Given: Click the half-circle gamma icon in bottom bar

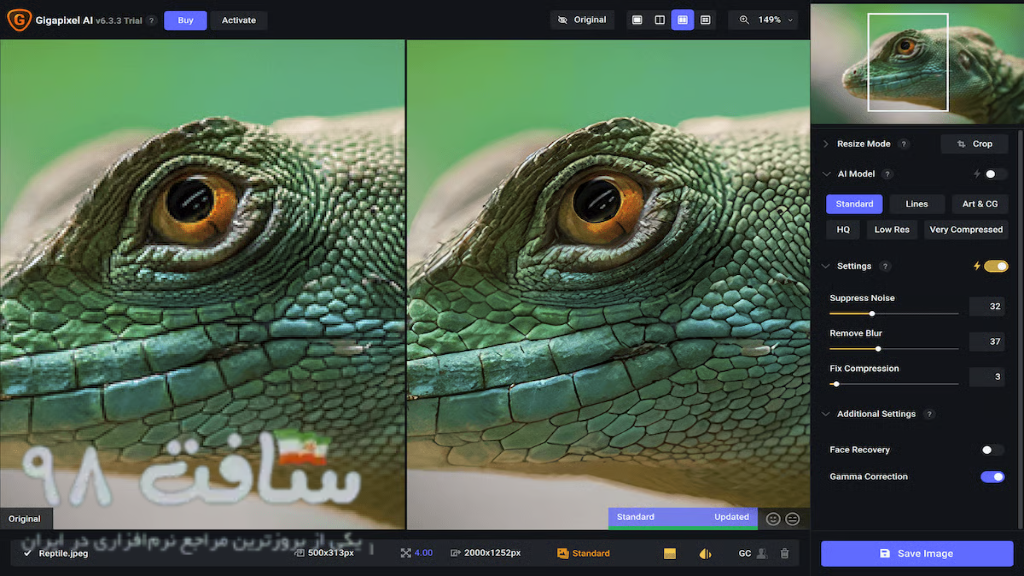Looking at the screenshot, I should (705, 553).
